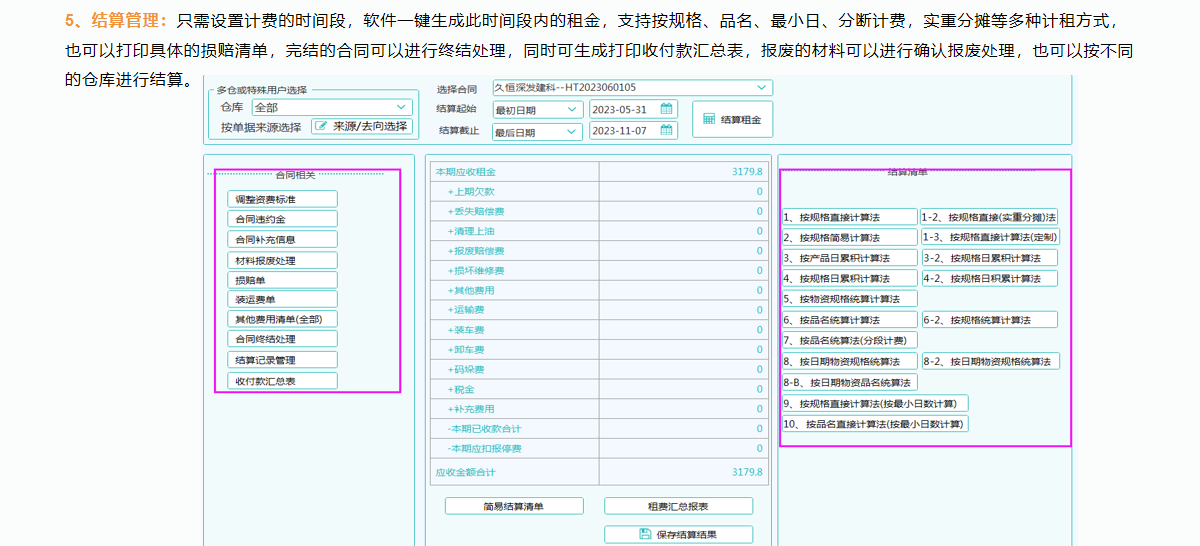Open the 结算截止 calendar picker icon
The width and height of the screenshot is (1200, 546).
[667, 130]
